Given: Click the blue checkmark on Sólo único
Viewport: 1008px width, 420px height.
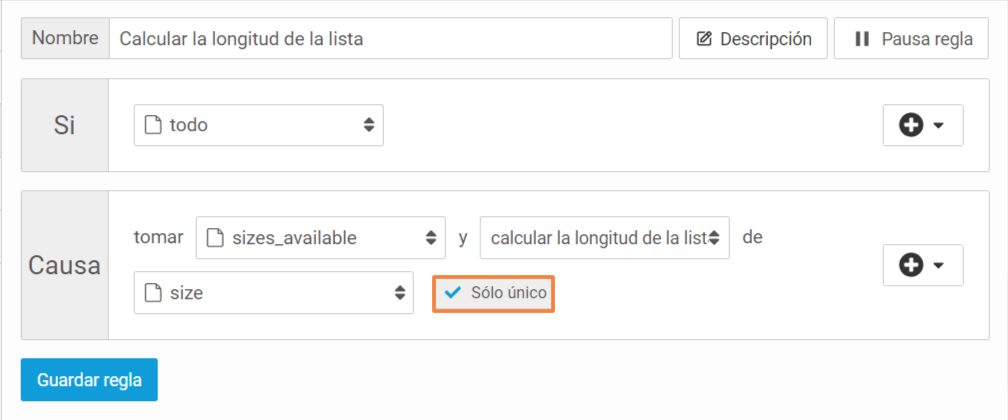Looking at the screenshot, I should tap(453, 293).
